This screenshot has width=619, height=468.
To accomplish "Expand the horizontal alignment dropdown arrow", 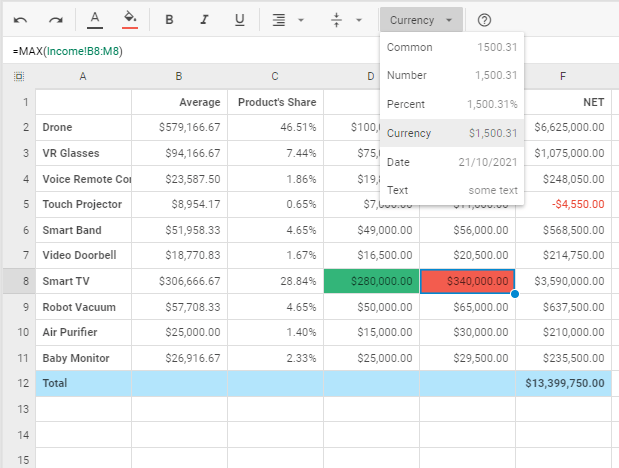I will (x=301, y=20).
